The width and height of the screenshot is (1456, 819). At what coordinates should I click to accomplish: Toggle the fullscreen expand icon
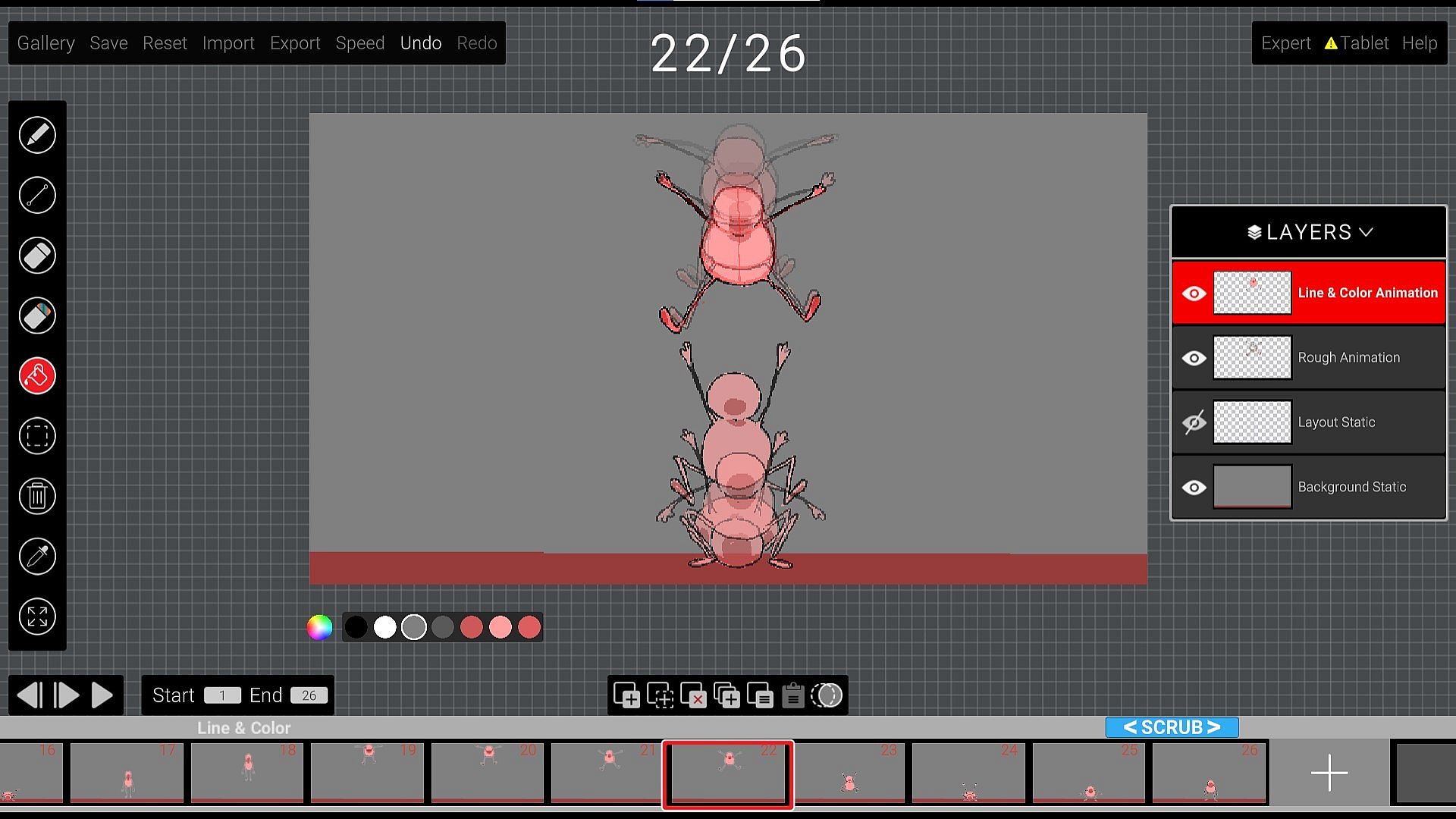click(x=37, y=617)
